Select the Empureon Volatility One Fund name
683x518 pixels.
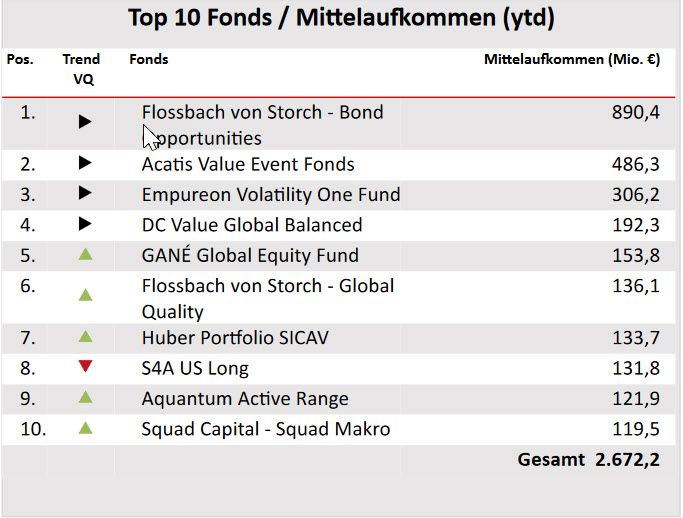click(x=270, y=195)
